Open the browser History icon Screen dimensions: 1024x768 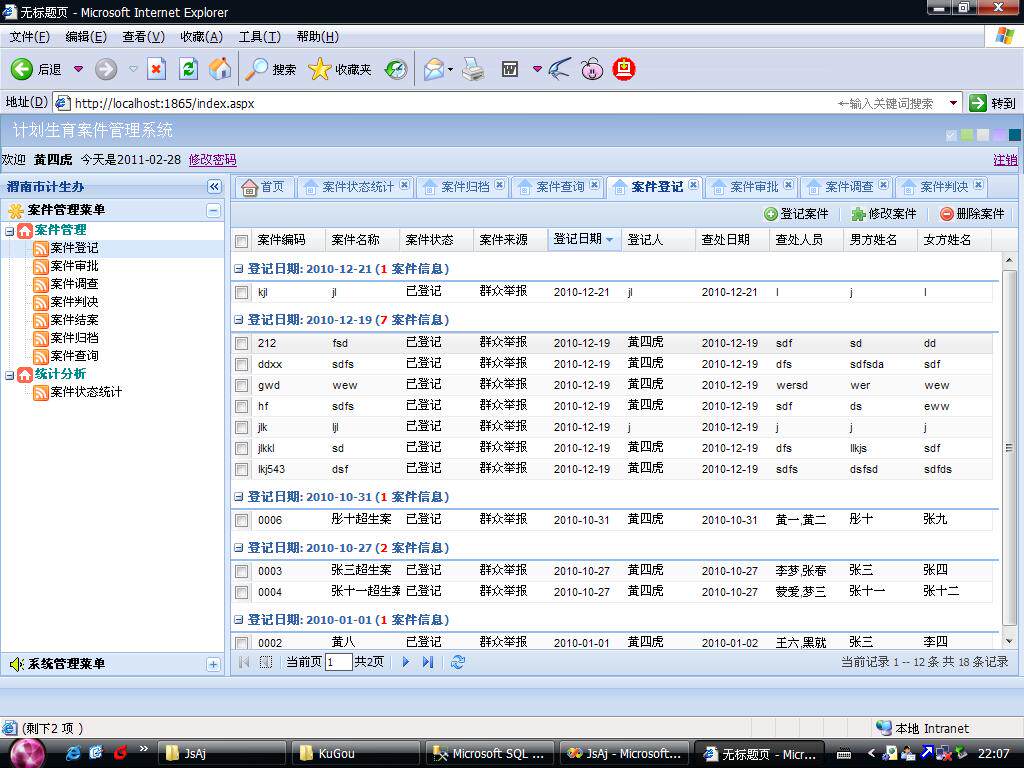tap(396, 69)
